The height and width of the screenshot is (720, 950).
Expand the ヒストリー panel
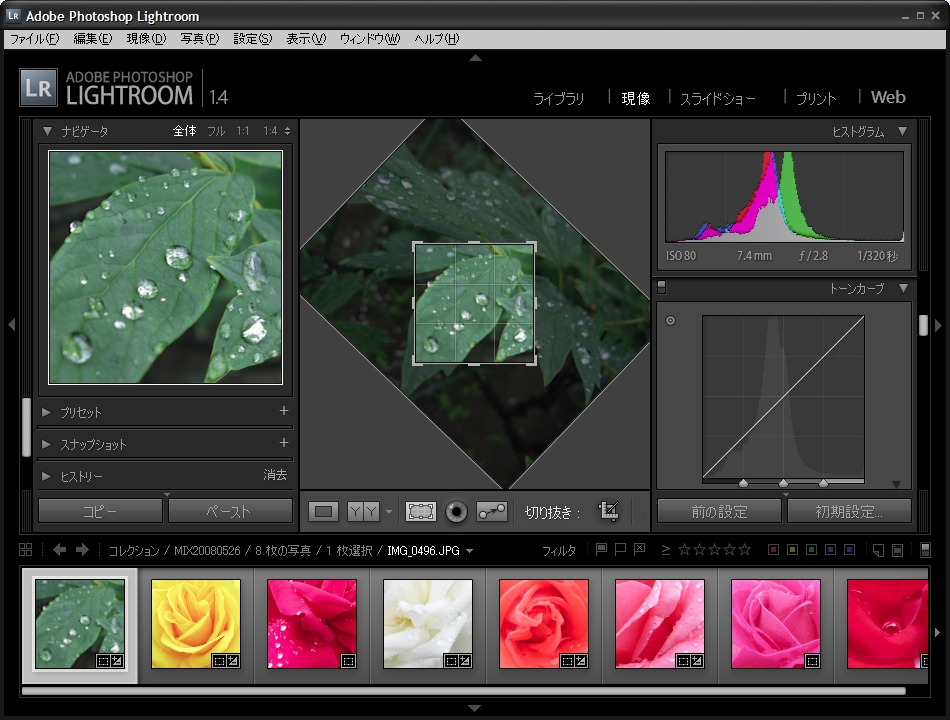[x=47, y=476]
